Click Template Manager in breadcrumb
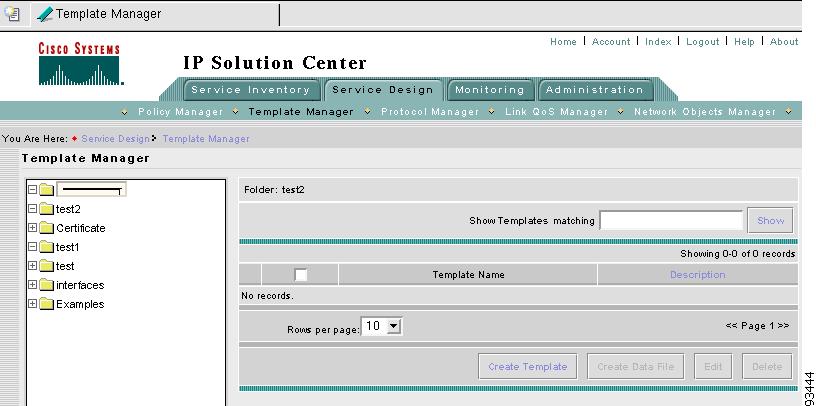The height and width of the screenshot is (406, 816). click(x=206, y=139)
